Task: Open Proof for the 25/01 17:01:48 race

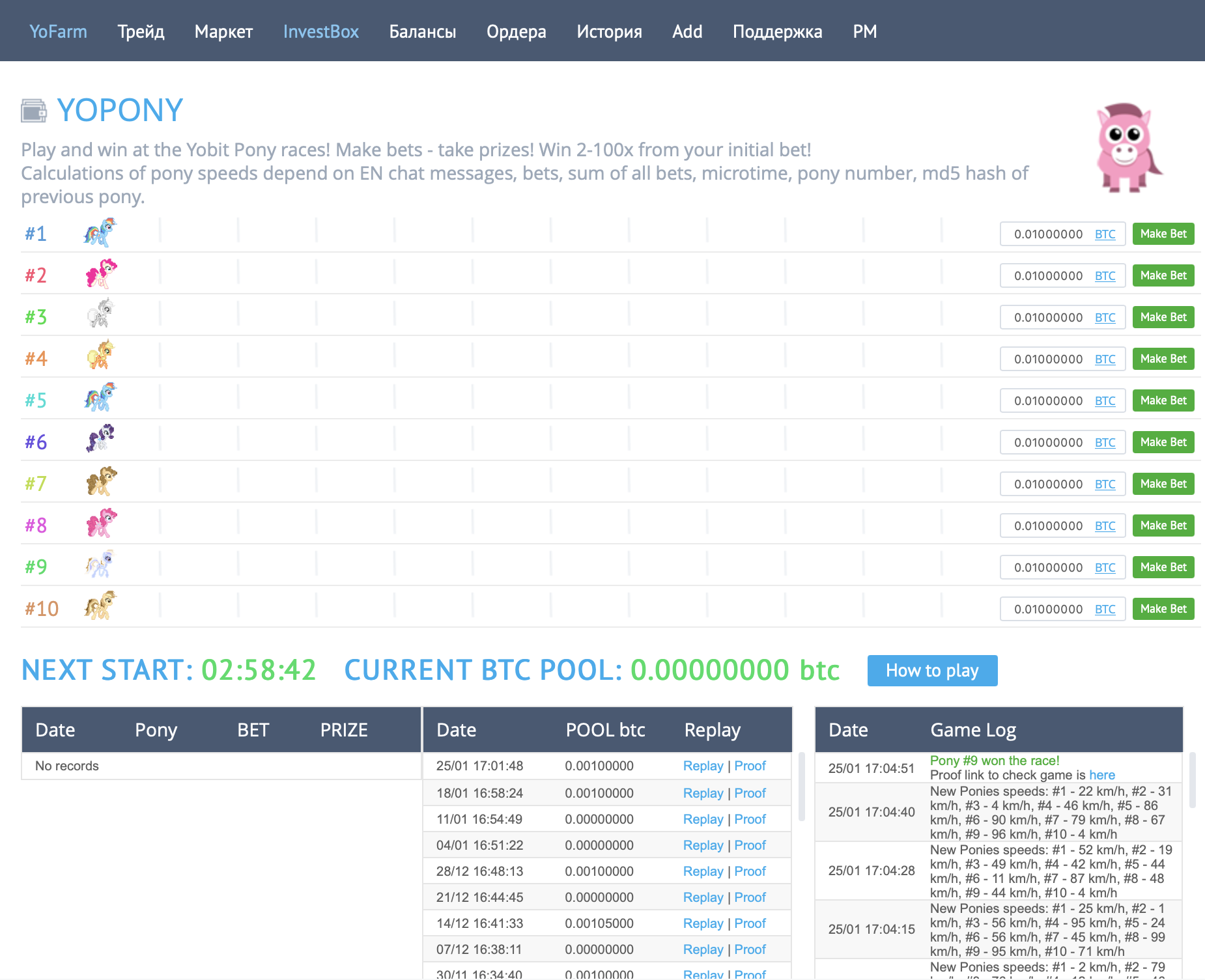Action: pyautogui.click(x=750, y=766)
